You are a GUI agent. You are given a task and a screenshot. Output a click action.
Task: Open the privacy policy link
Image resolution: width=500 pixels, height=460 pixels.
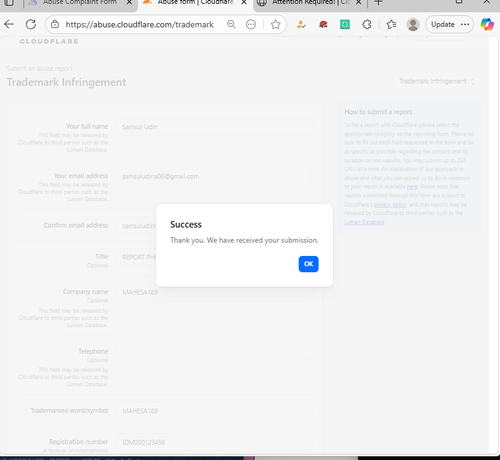pyautogui.click(x=390, y=204)
